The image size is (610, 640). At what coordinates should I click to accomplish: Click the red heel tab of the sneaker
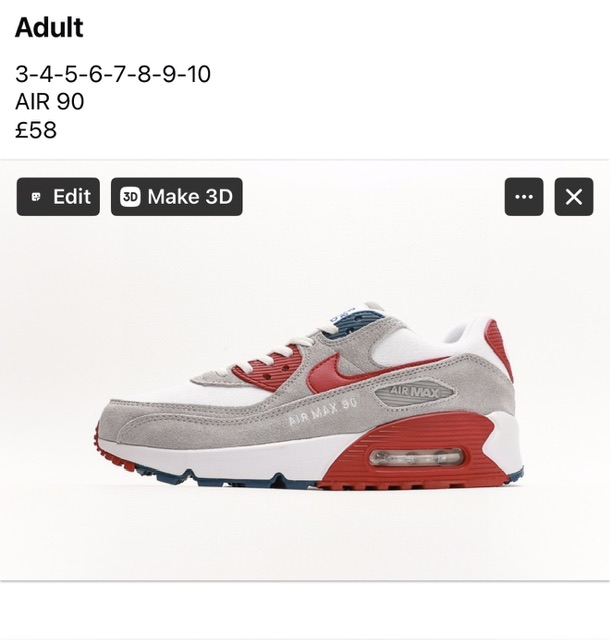coord(501,349)
